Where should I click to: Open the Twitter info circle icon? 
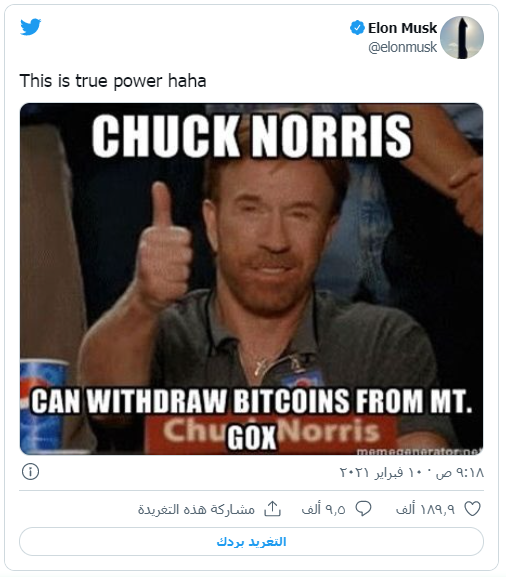[30, 472]
